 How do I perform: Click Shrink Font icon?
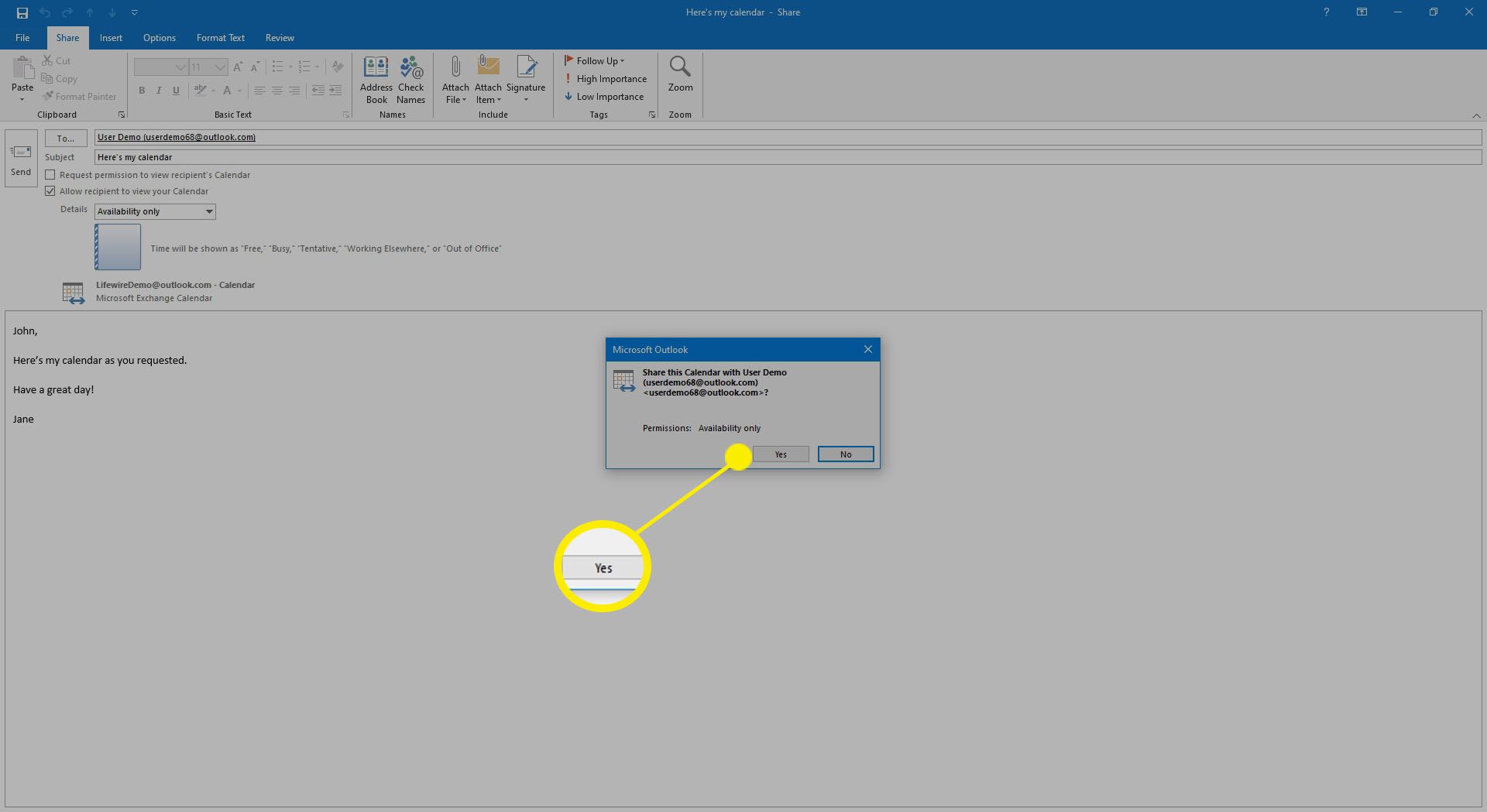(x=255, y=67)
